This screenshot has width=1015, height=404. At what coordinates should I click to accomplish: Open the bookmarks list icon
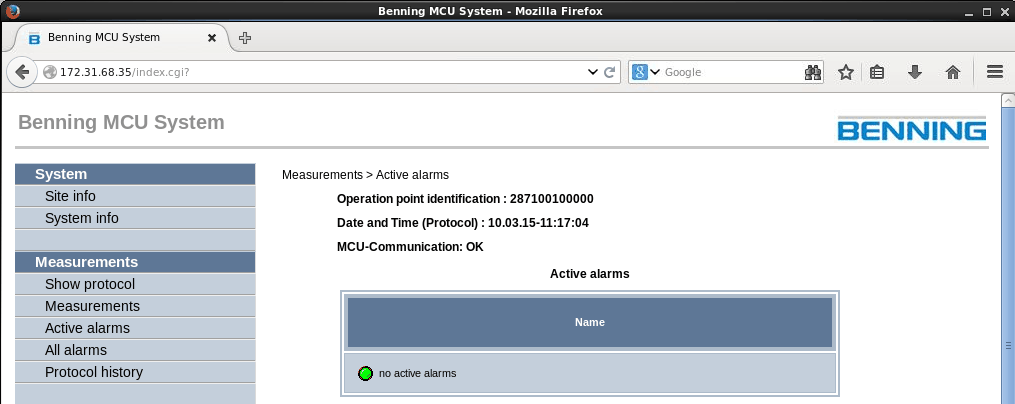tap(877, 72)
